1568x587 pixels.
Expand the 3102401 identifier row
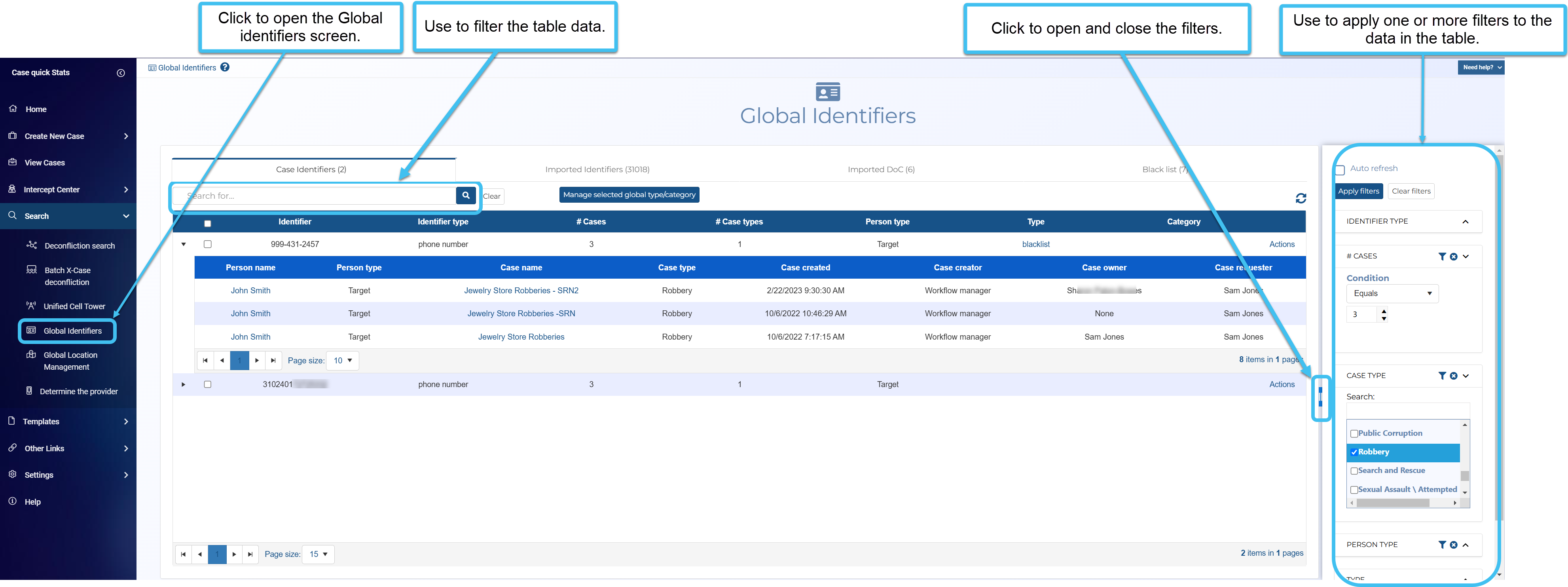(183, 385)
